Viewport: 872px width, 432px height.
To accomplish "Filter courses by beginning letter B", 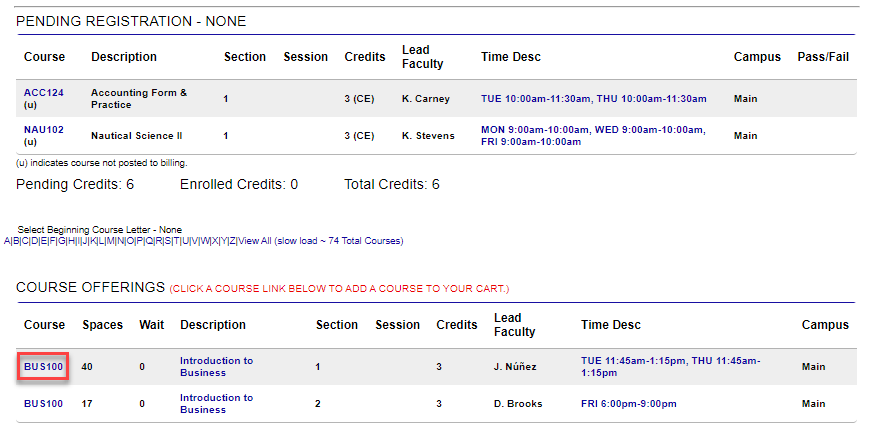I will pos(16,241).
